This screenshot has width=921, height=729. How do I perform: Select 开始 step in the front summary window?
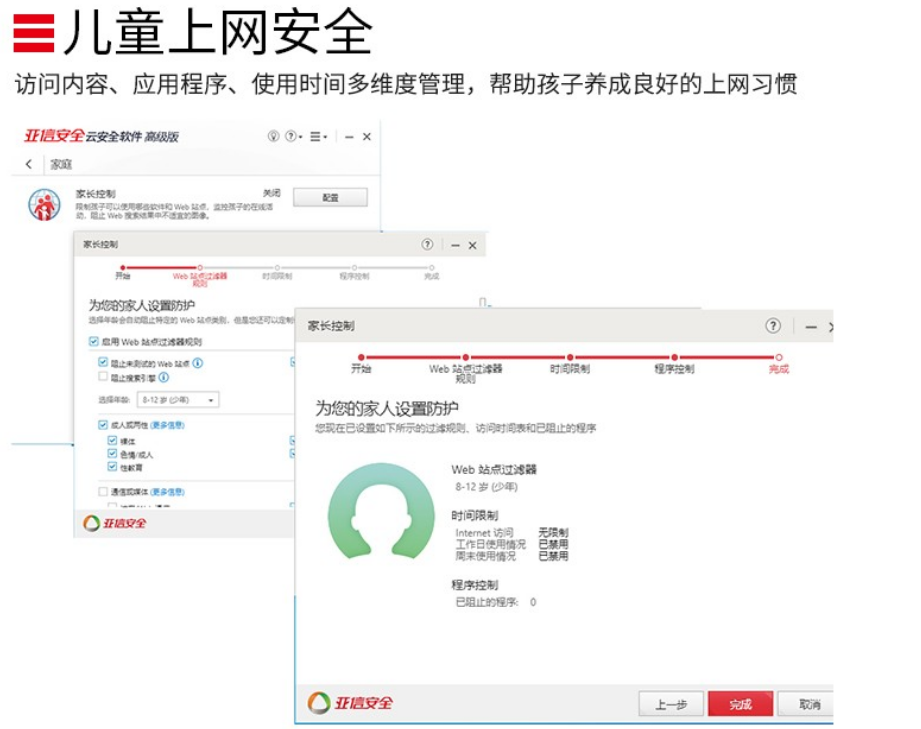(361, 365)
